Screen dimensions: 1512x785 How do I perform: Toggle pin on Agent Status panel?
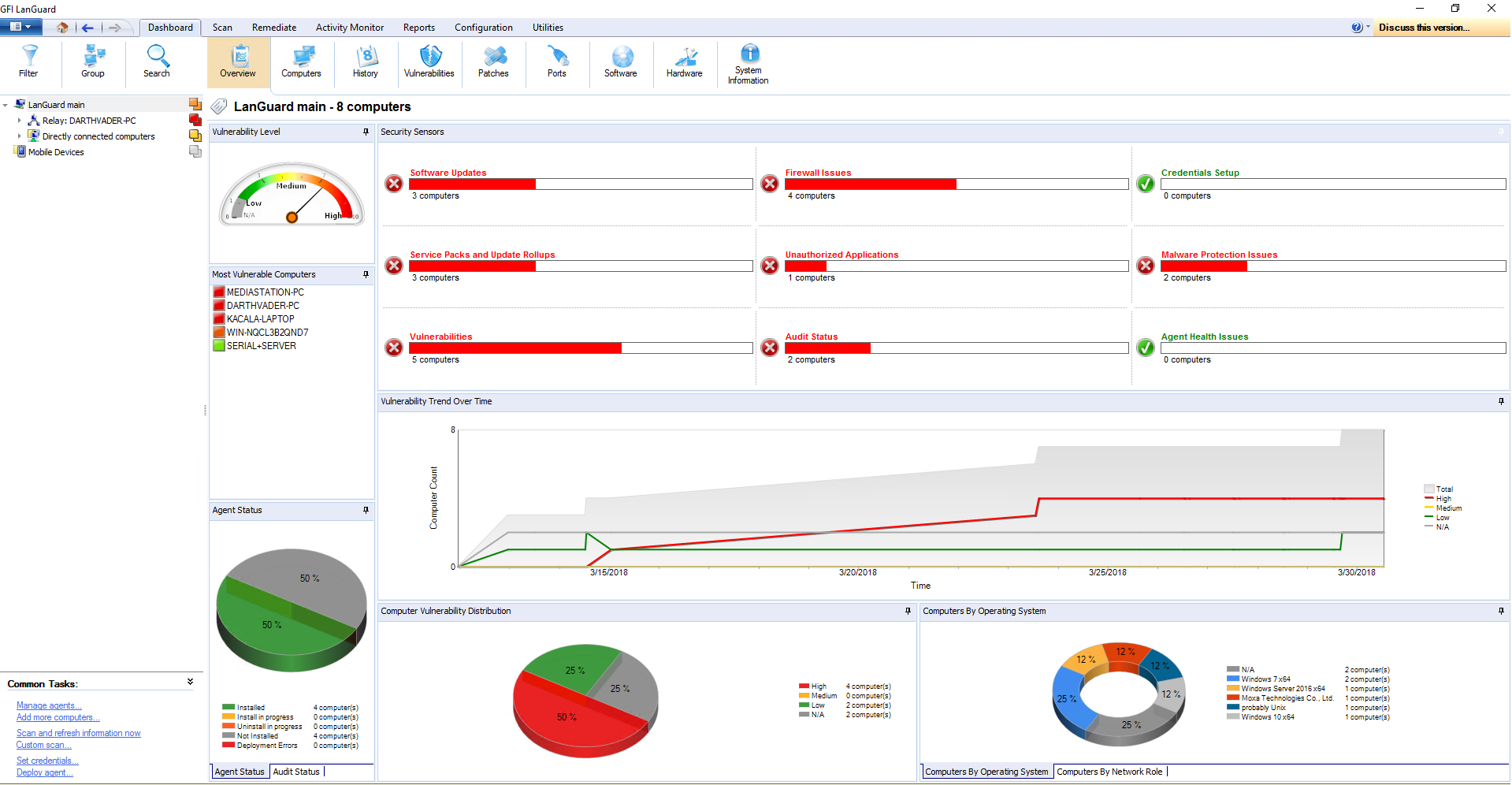[x=366, y=511]
